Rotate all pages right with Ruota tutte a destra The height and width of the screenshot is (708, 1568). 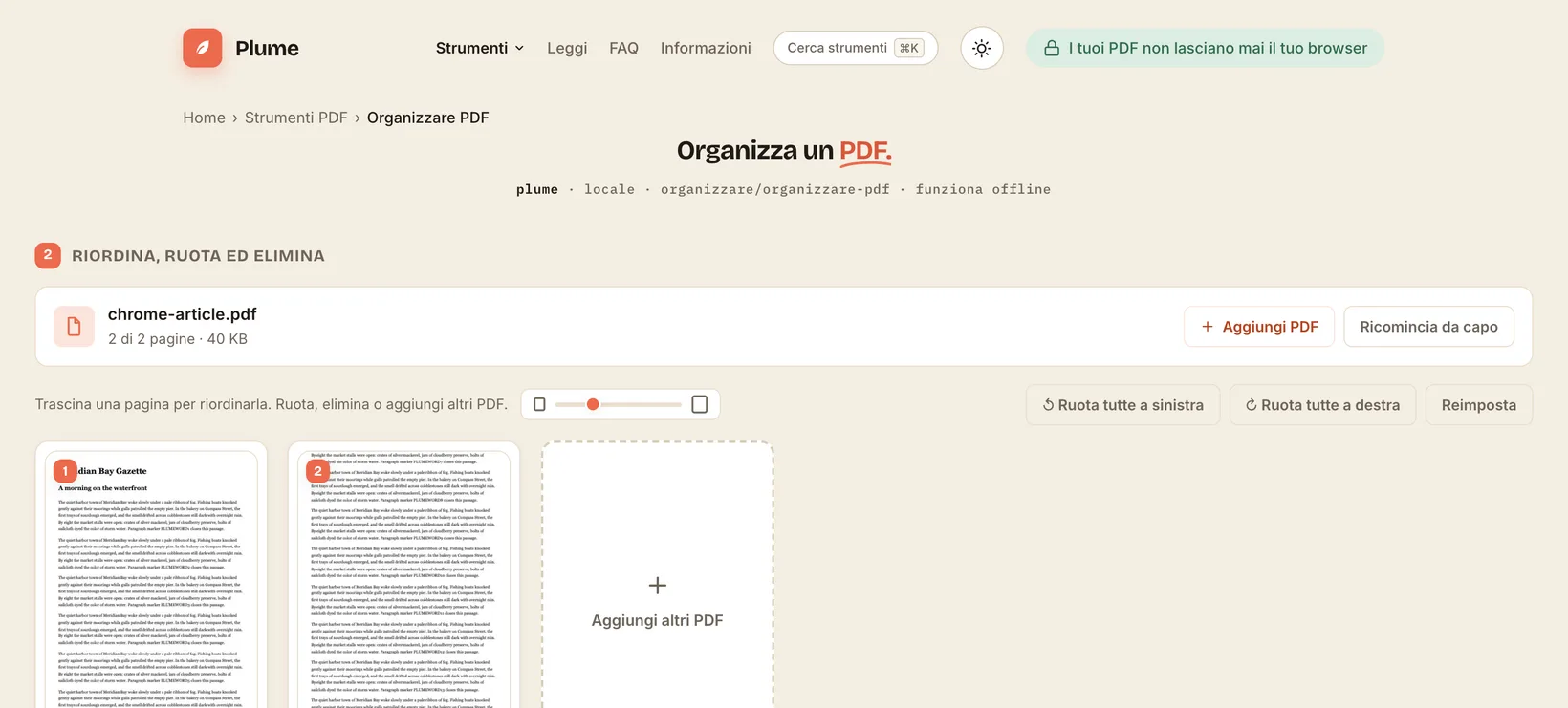tap(1322, 405)
